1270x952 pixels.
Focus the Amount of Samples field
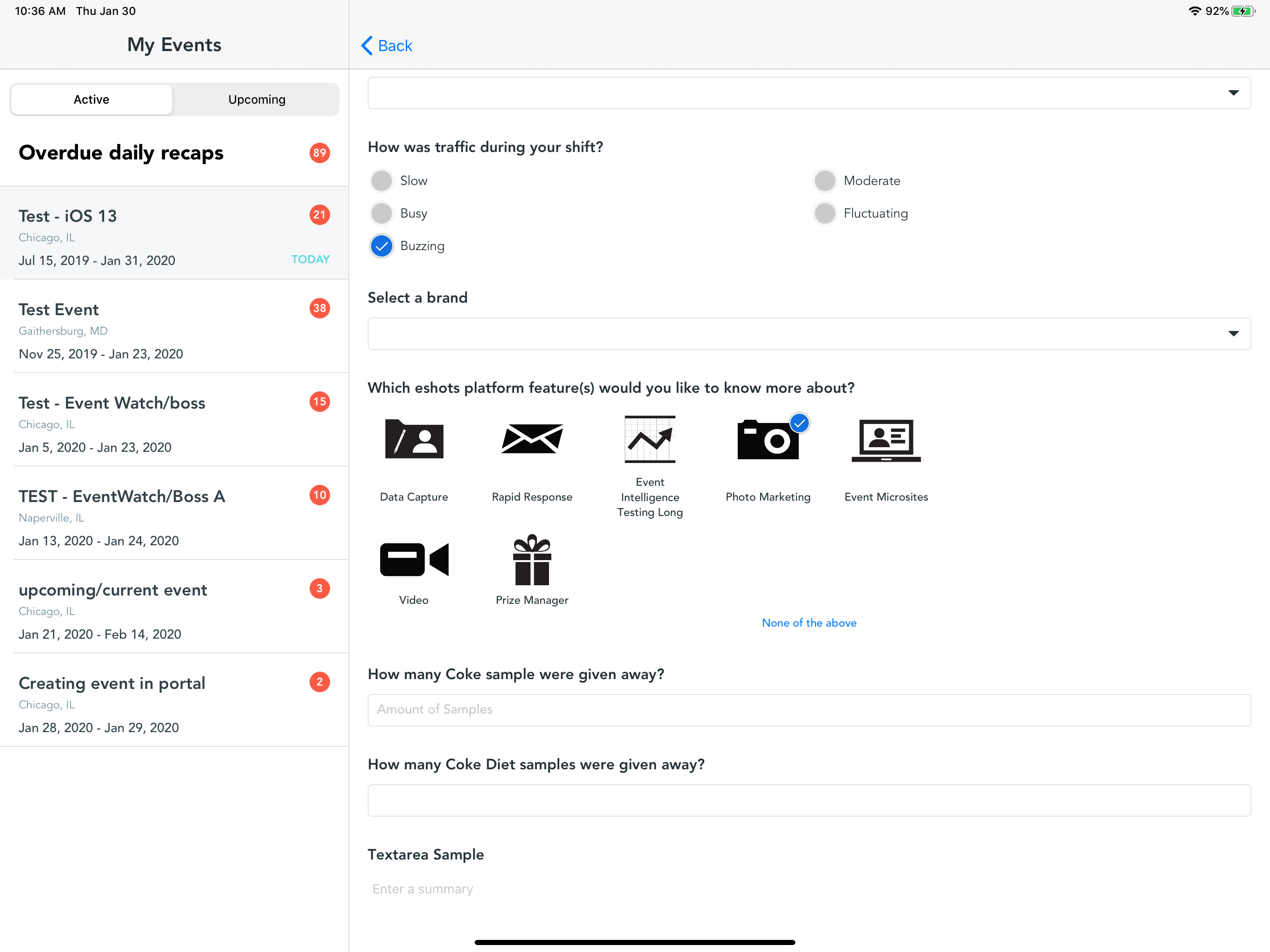click(809, 710)
